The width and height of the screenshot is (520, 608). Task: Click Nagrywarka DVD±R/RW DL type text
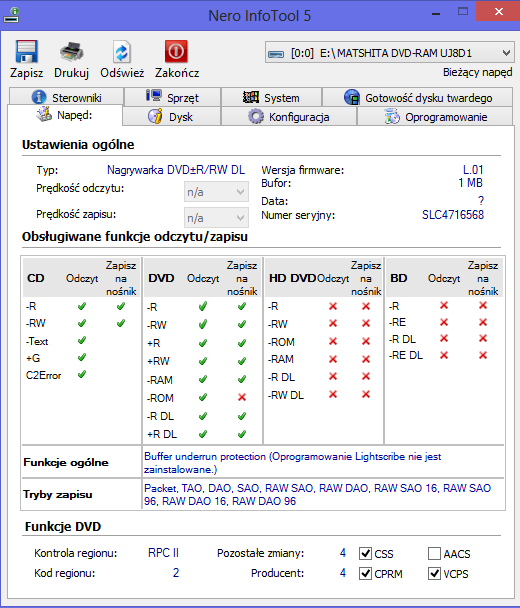pyautogui.click(x=176, y=170)
